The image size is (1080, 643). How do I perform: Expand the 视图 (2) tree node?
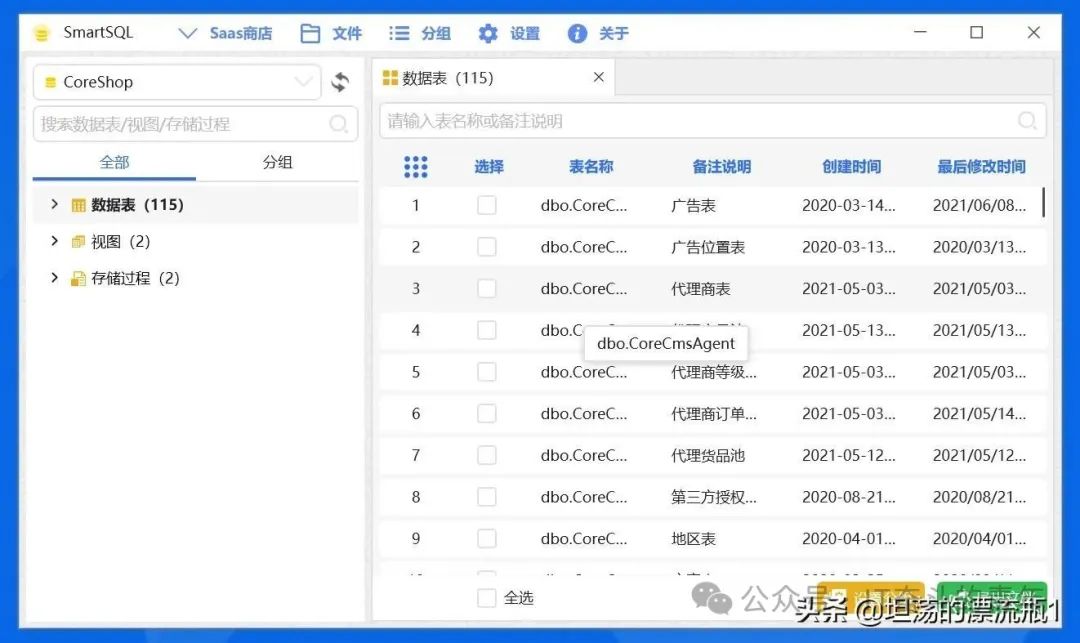(54, 241)
